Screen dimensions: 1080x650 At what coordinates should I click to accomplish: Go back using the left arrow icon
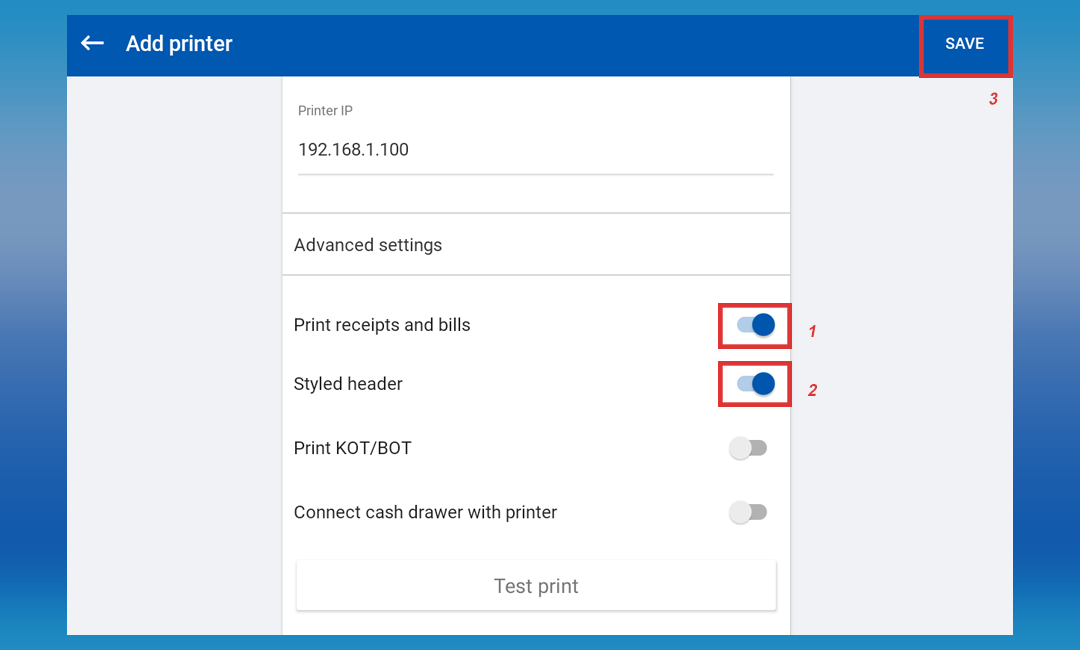click(x=92, y=43)
